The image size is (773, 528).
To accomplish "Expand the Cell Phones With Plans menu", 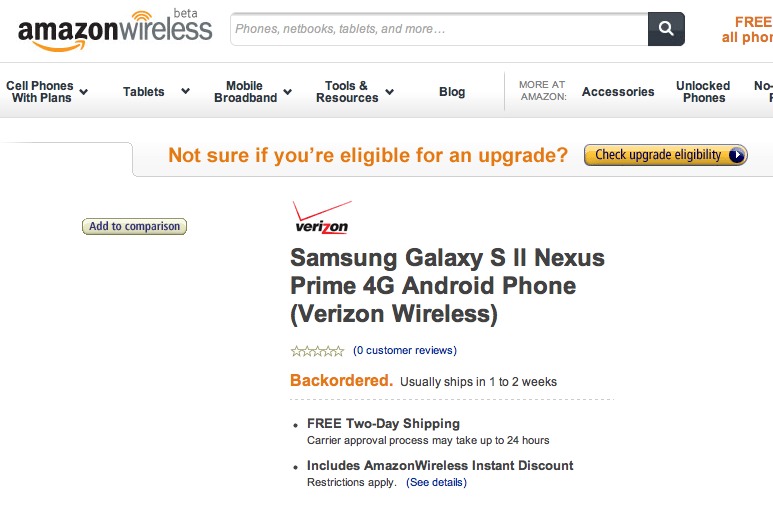I will click(x=47, y=92).
